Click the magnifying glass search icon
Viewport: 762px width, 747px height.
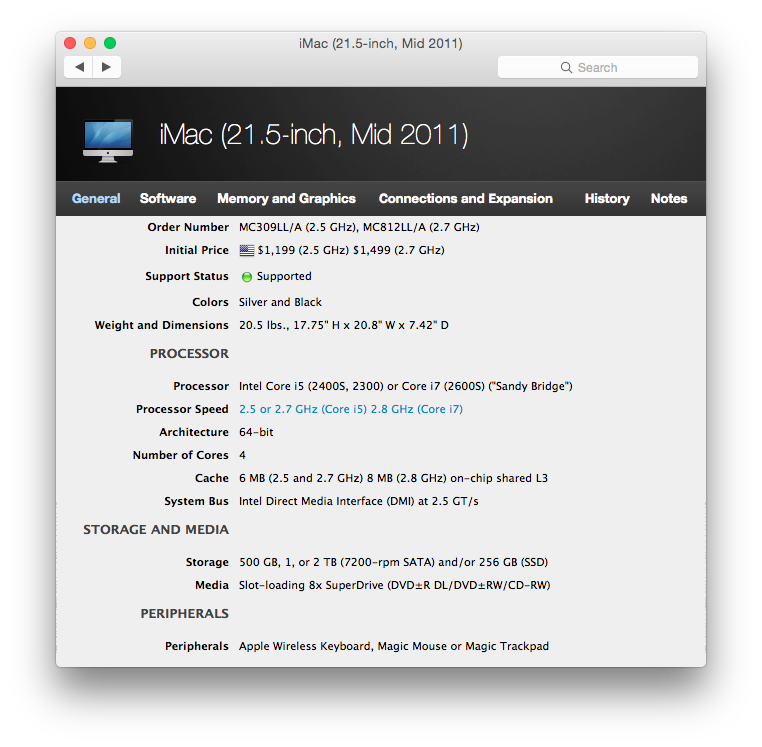[x=566, y=68]
